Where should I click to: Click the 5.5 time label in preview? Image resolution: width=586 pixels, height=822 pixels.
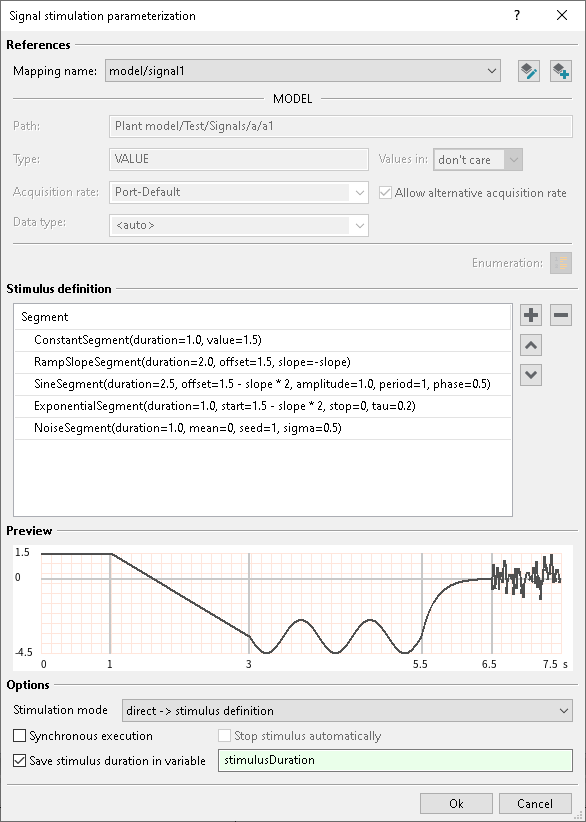point(420,664)
